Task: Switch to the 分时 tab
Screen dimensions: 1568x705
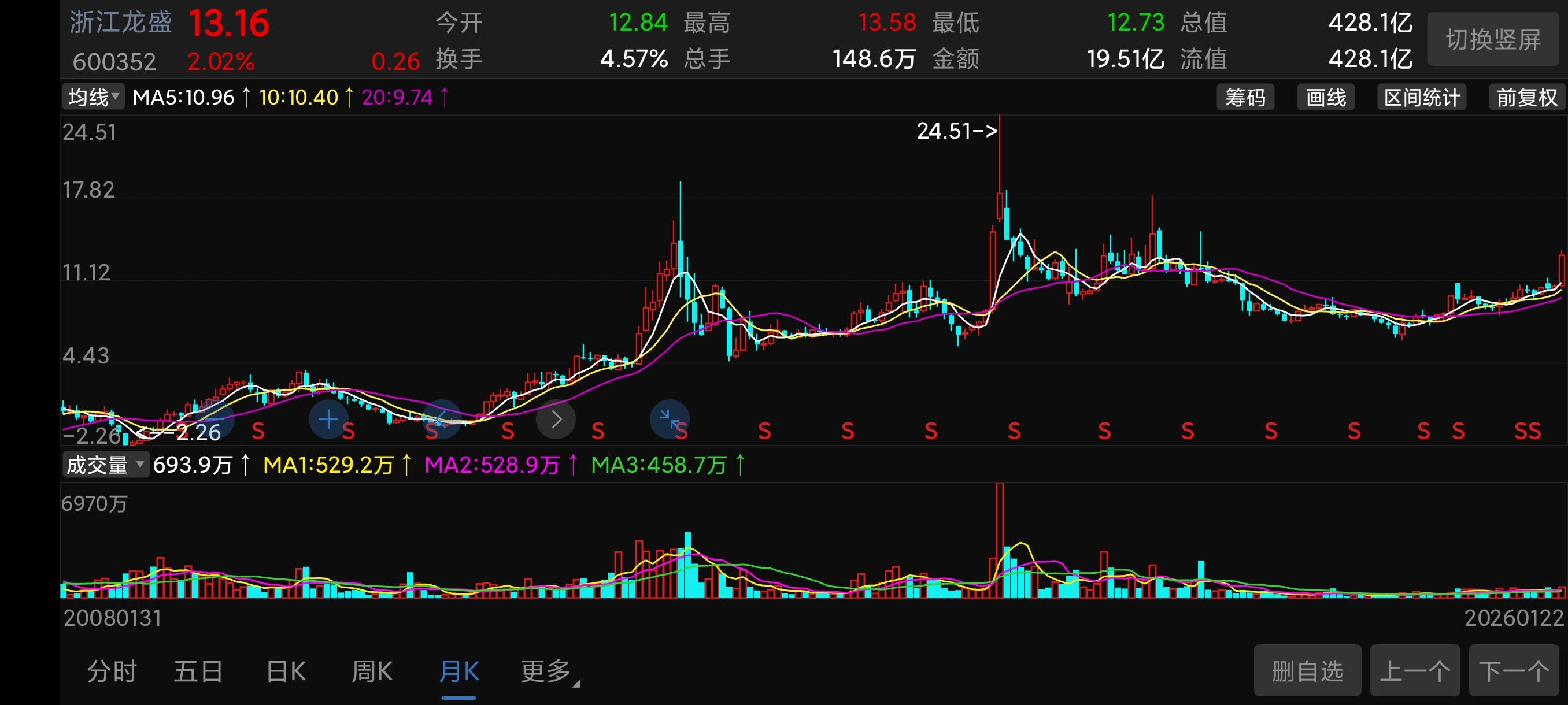Action: click(112, 672)
